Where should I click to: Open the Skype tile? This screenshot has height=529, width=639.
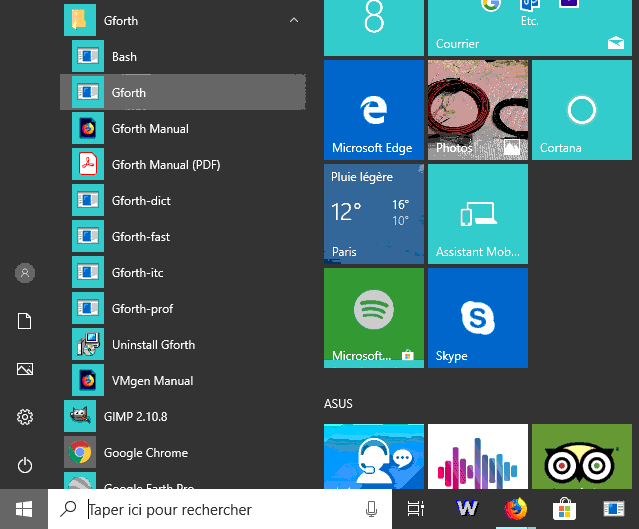click(478, 318)
